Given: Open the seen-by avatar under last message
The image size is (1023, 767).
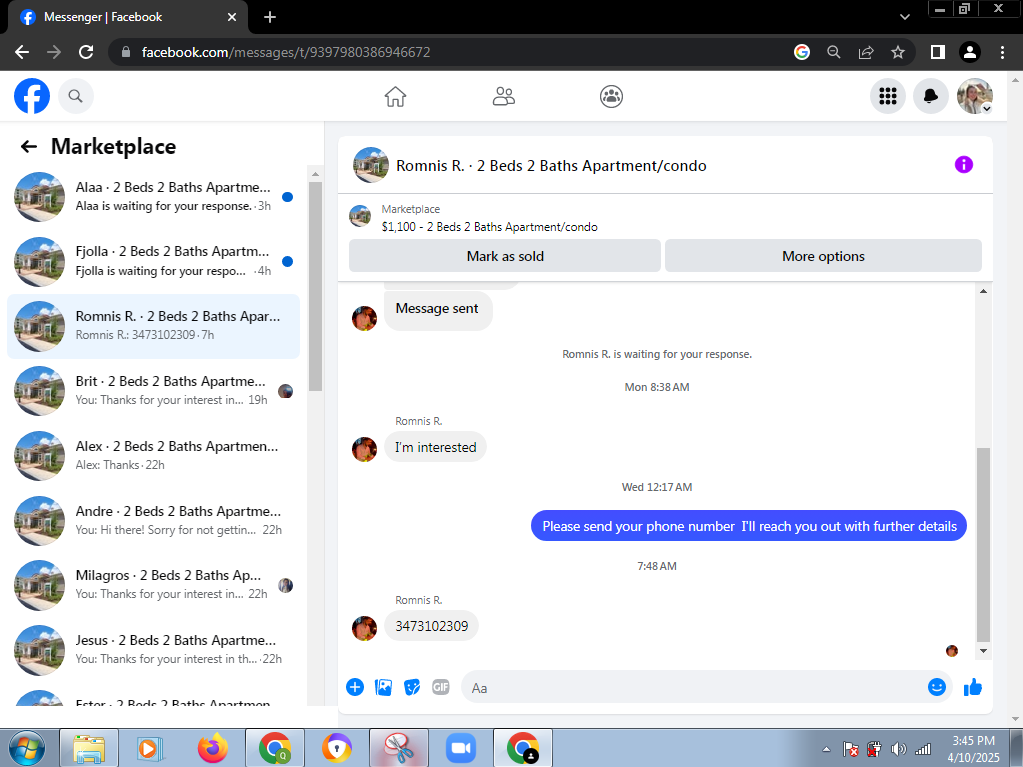Looking at the screenshot, I should point(952,650).
